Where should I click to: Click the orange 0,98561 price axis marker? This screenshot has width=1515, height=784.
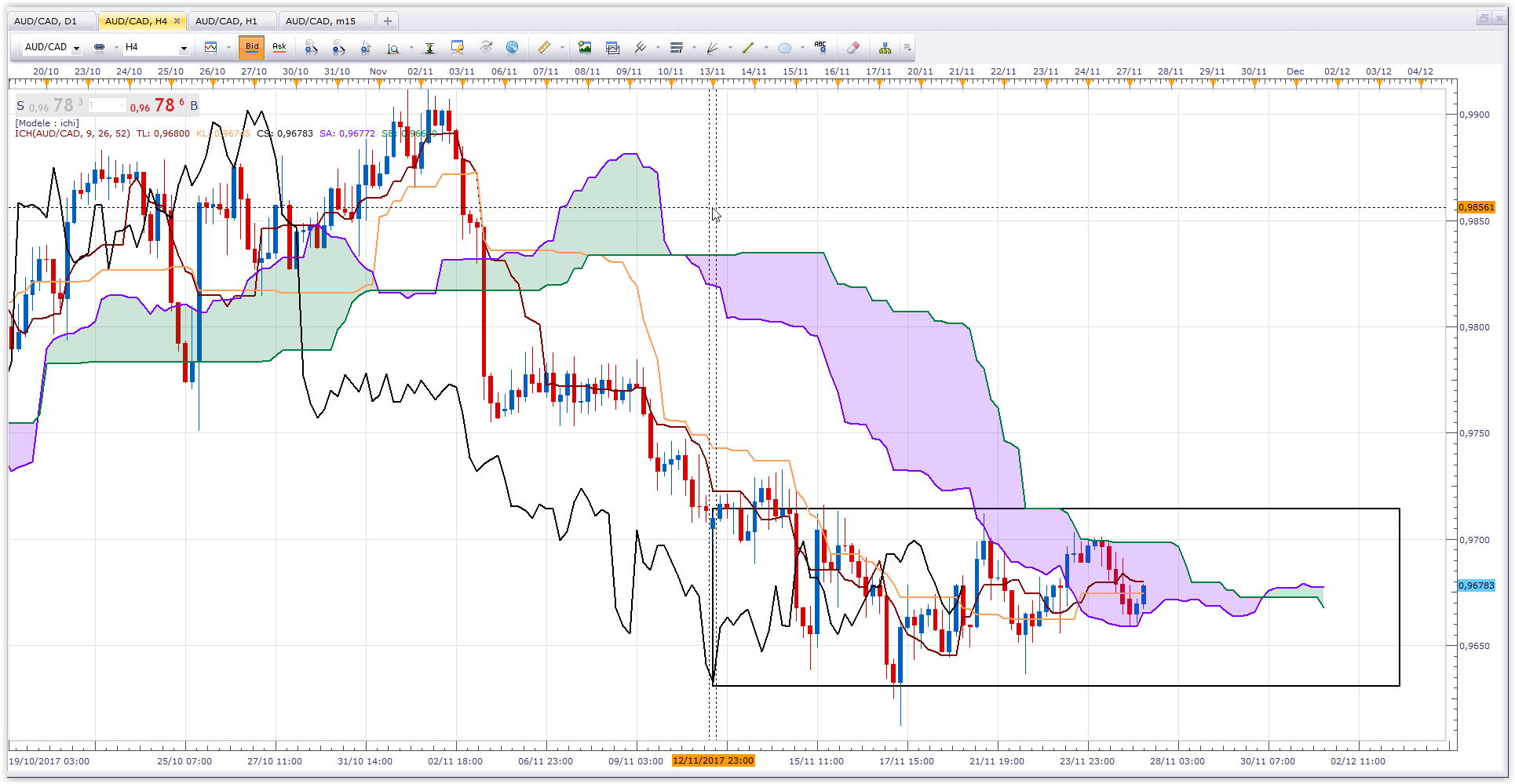1477,207
